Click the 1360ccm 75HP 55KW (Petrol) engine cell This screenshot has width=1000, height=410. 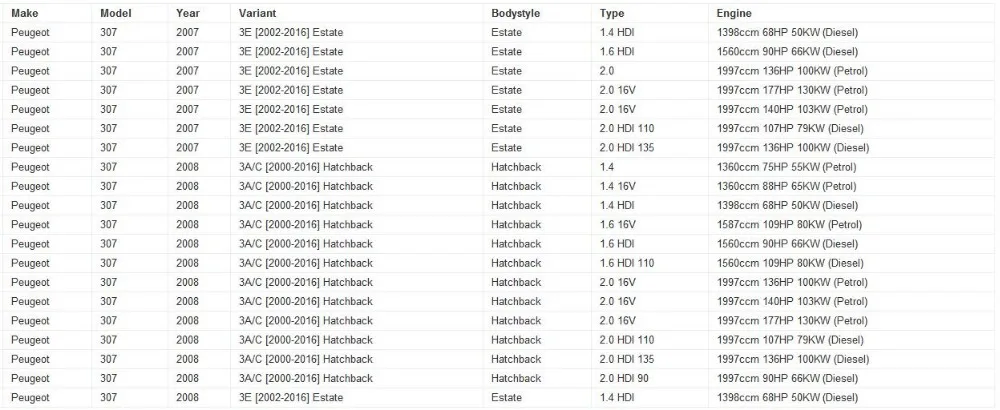pos(786,167)
